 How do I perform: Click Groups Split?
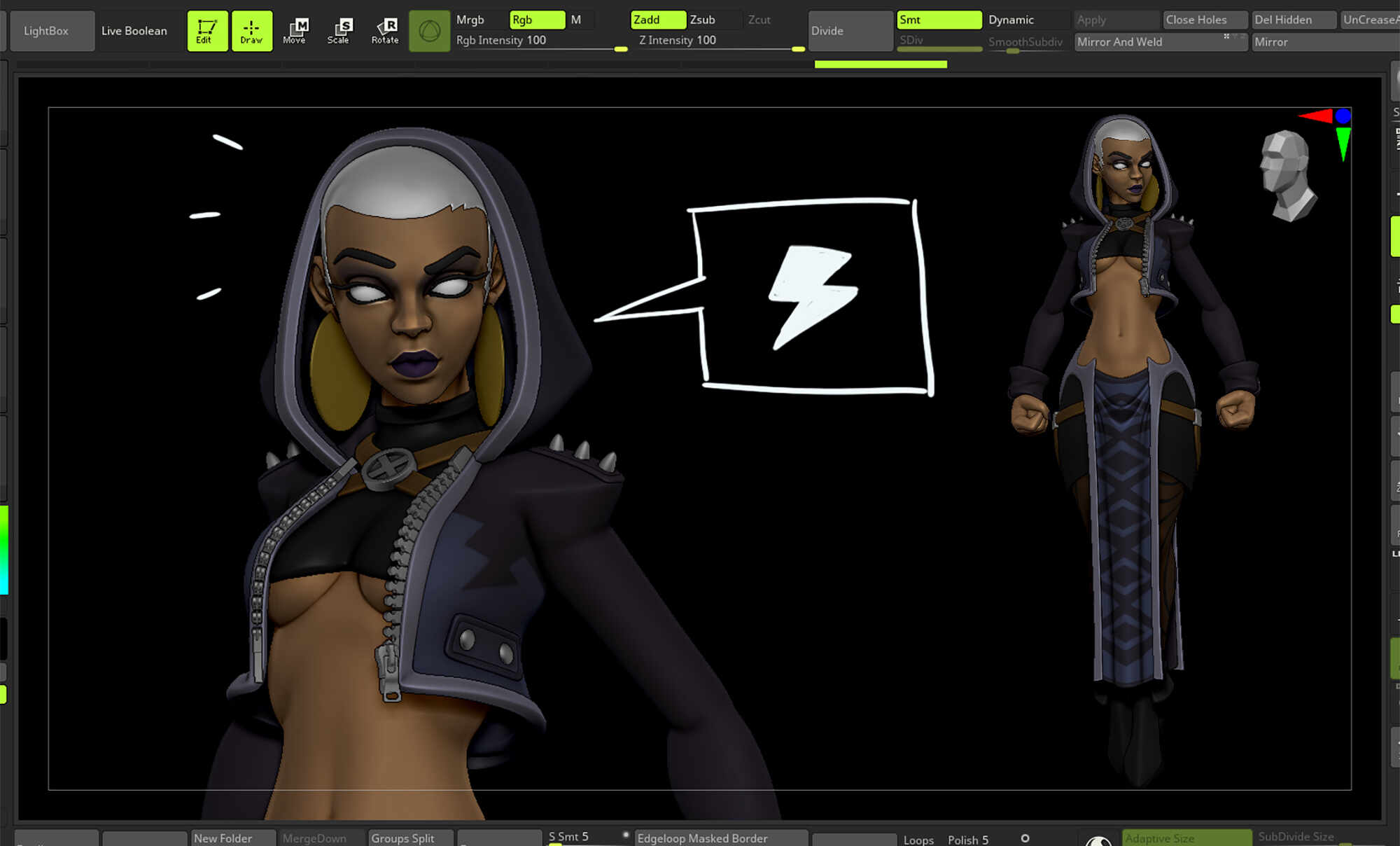coord(410,838)
